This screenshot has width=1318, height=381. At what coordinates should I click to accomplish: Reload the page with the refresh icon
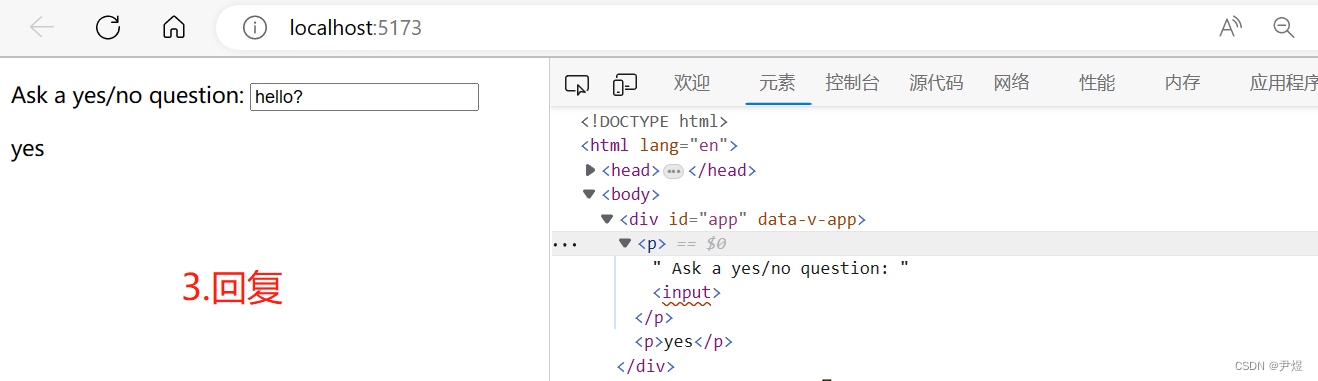108,28
